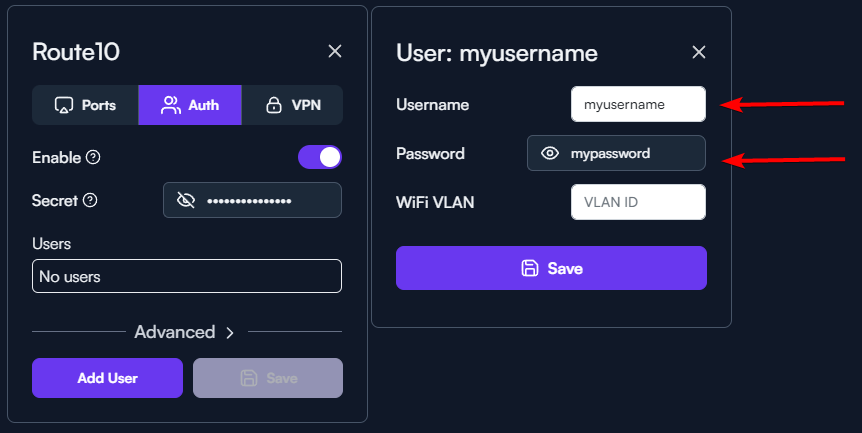Click the Password field showing mypassword
The height and width of the screenshot is (433, 862).
pyautogui.click(x=630, y=154)
